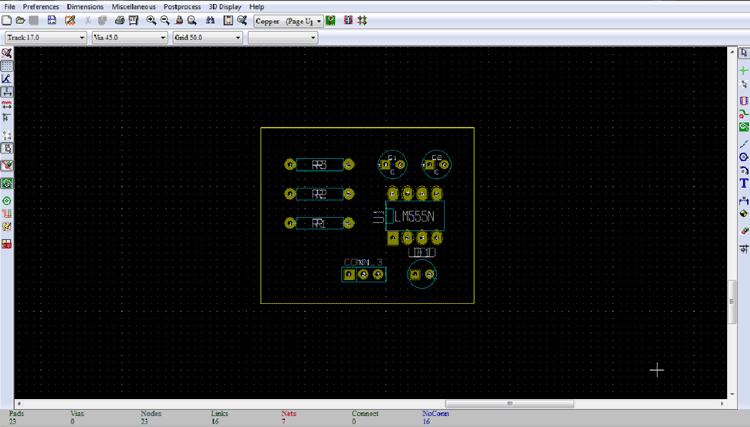Screen dimensions: 750x427
Task: Toggle polar coordinates display
Action: (x=7, y=79)
